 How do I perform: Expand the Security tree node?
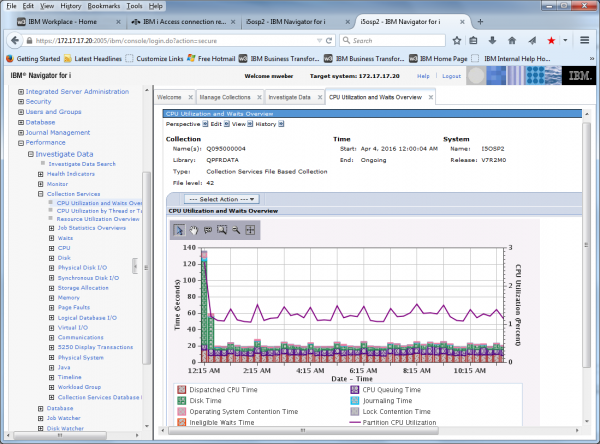point(21,102)
